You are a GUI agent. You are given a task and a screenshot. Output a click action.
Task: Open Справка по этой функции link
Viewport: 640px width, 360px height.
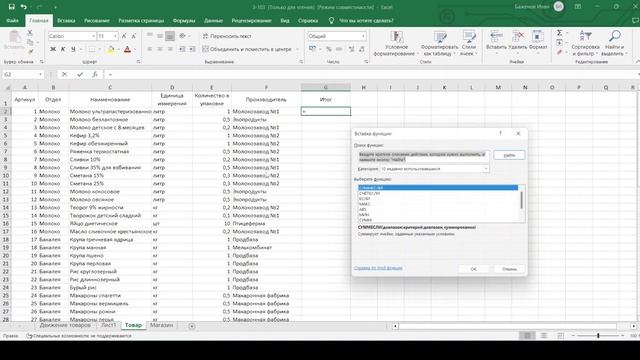coord(378,268)
